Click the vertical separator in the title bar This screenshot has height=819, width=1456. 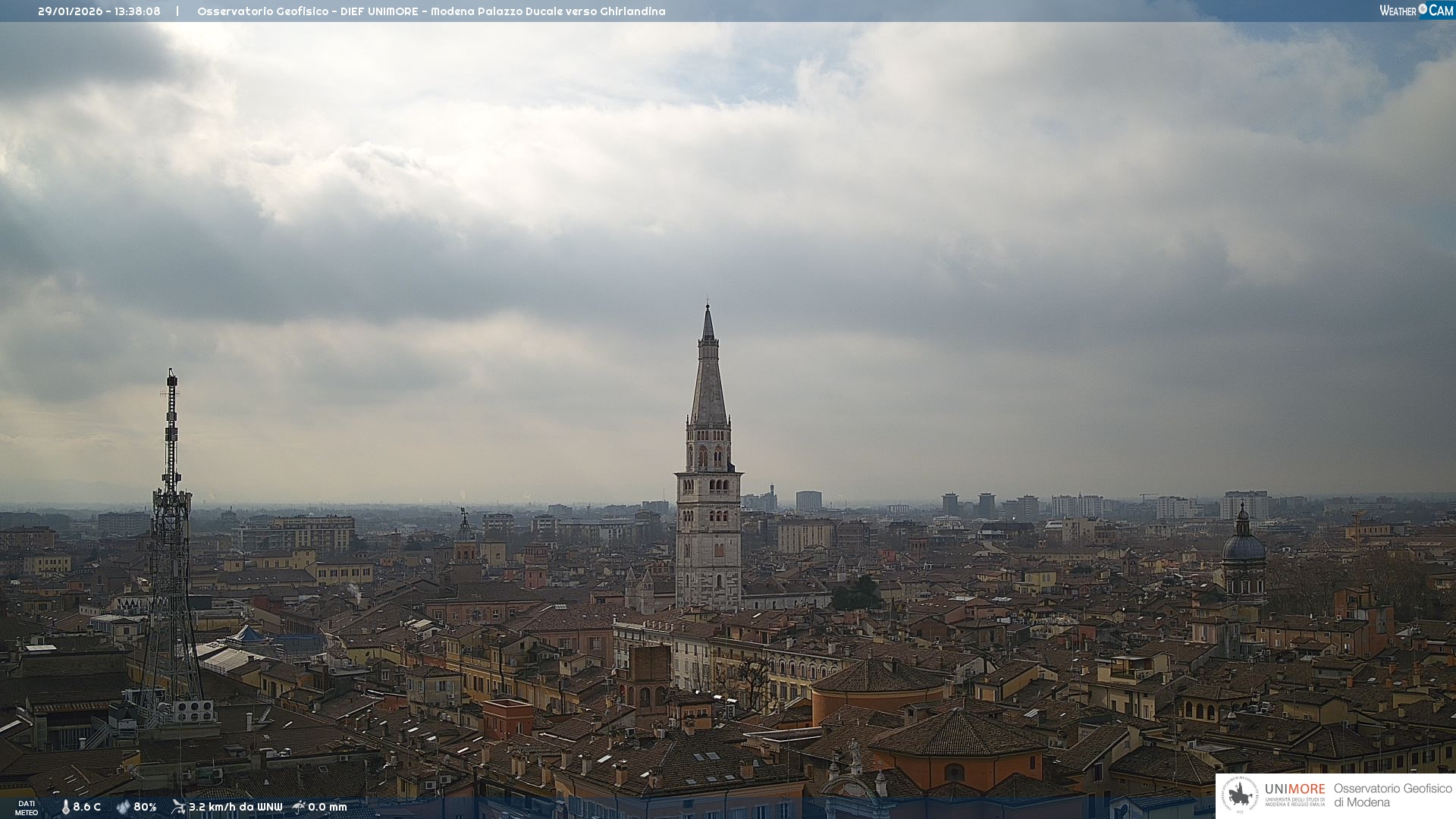[x=177, y=11]
